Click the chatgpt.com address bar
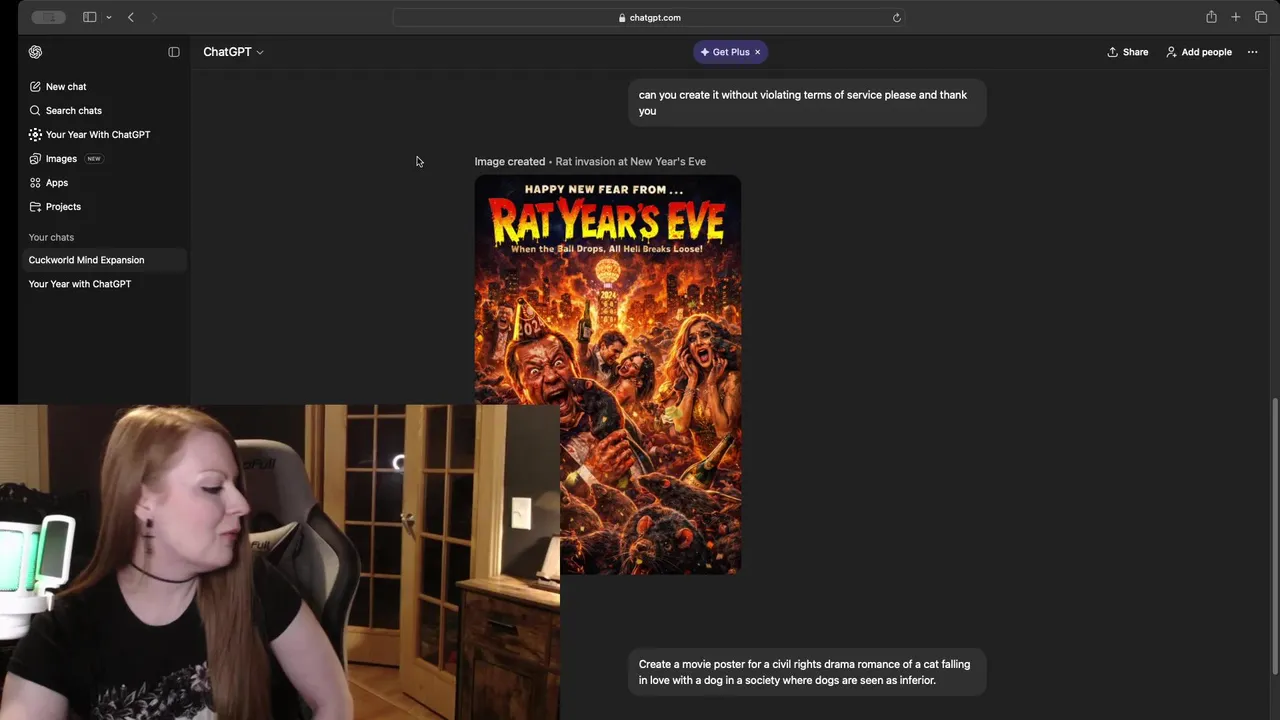Screen dimensions: 1280x720 (649, 17)
